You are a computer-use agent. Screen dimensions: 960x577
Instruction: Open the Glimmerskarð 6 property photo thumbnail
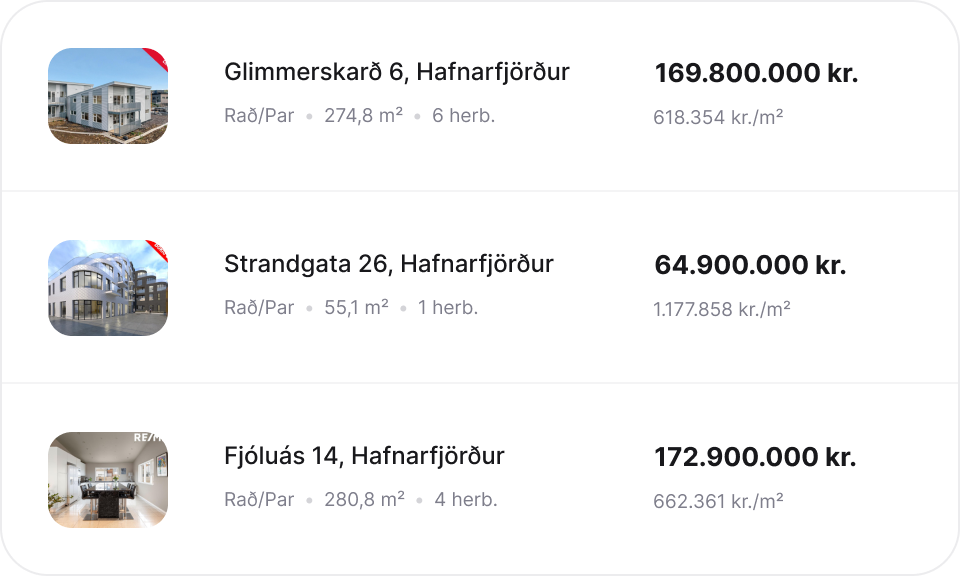108,96
